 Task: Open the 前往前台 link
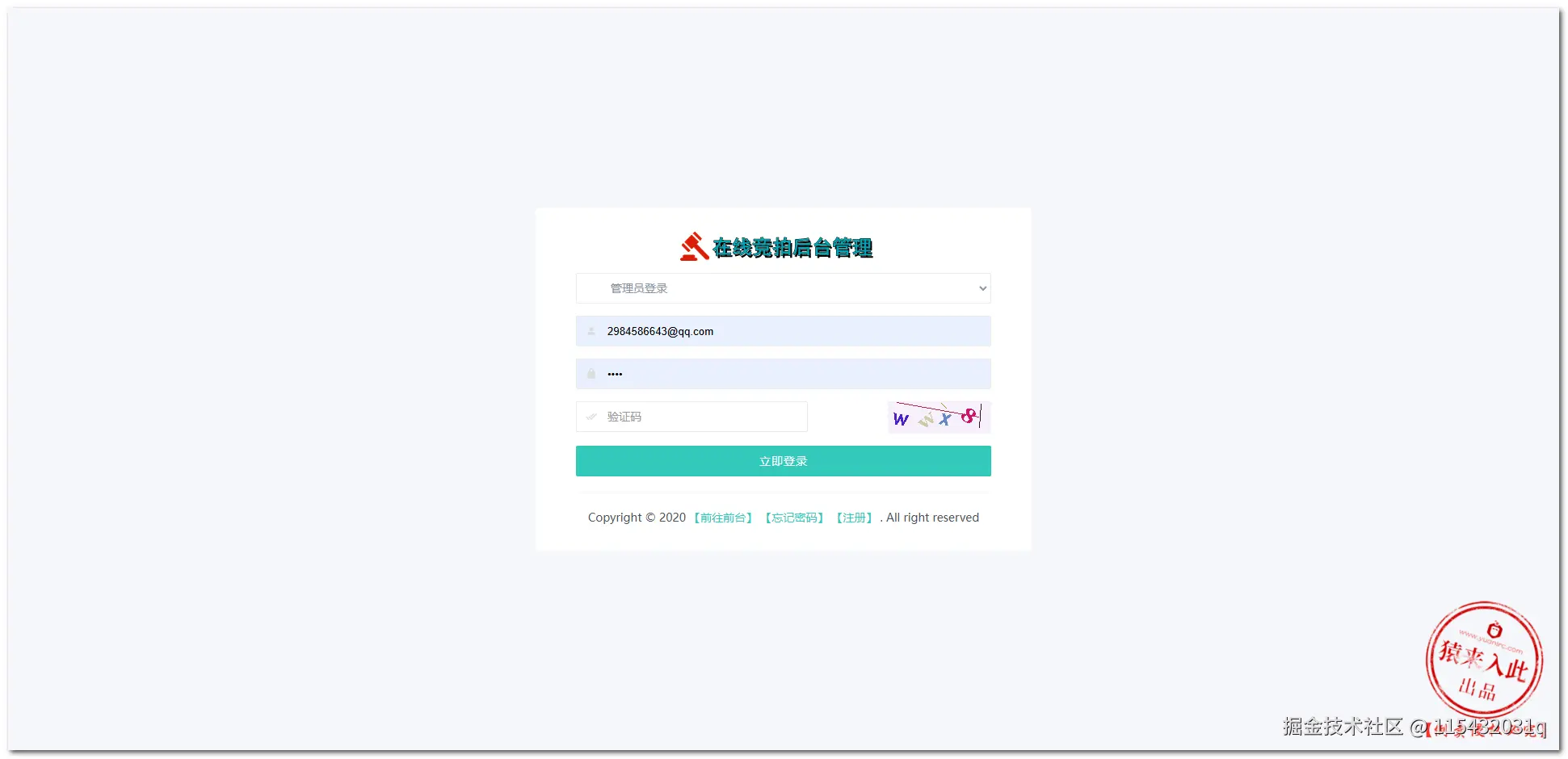[x=723, y=518]
